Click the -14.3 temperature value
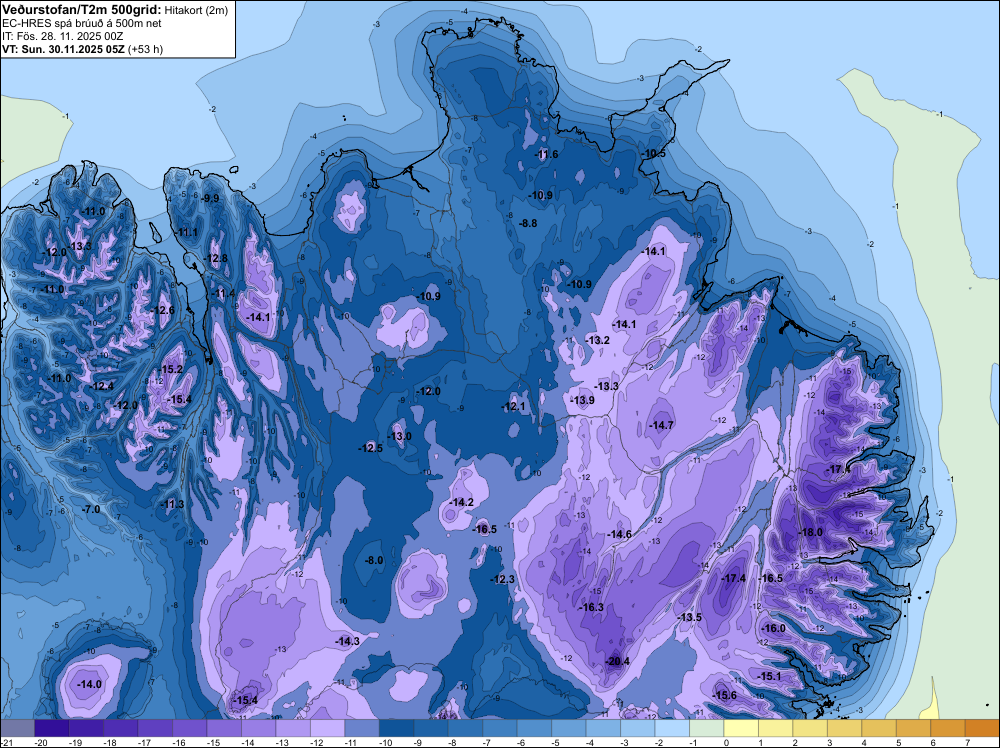 point(348,641)
